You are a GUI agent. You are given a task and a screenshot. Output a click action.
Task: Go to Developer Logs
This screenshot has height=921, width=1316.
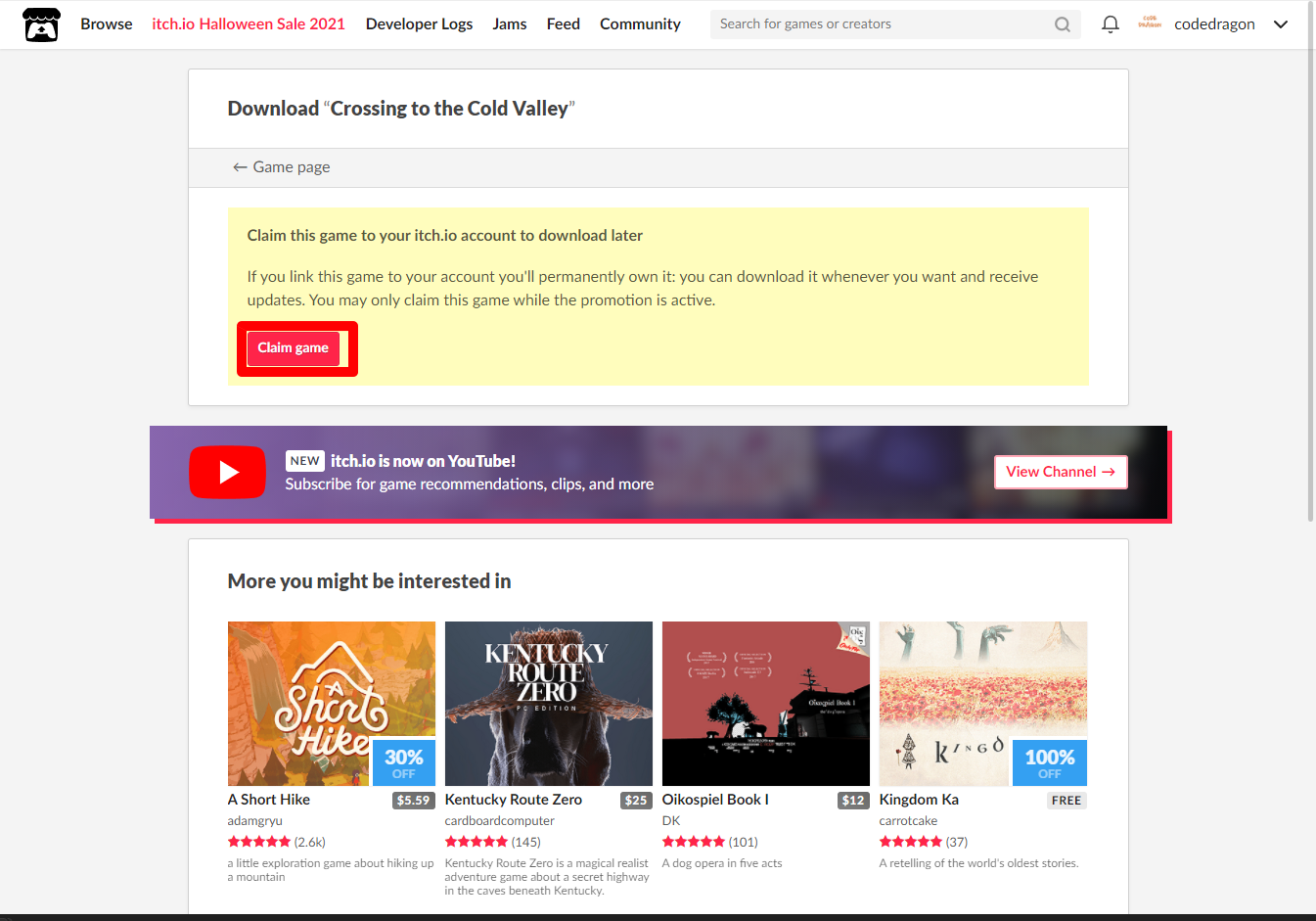(419, 24)
